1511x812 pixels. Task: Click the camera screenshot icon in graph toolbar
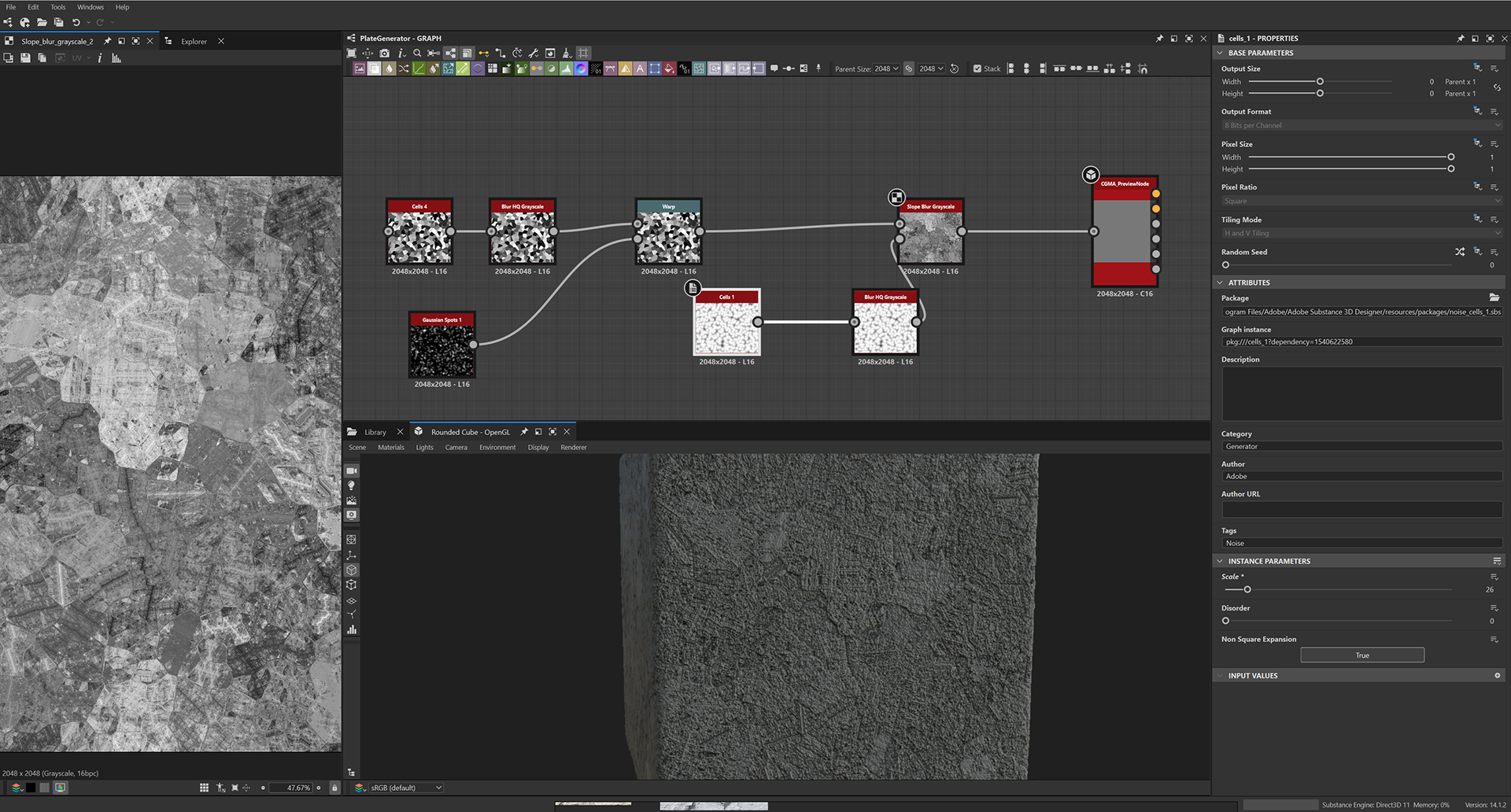(384, 54)
